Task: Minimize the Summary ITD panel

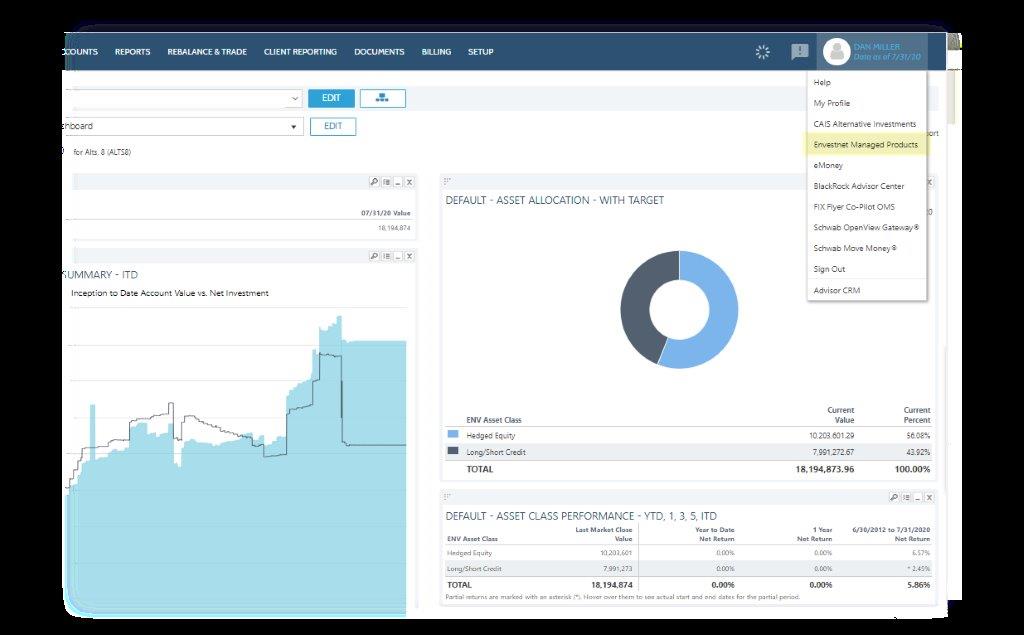Action: coord(398,256)
